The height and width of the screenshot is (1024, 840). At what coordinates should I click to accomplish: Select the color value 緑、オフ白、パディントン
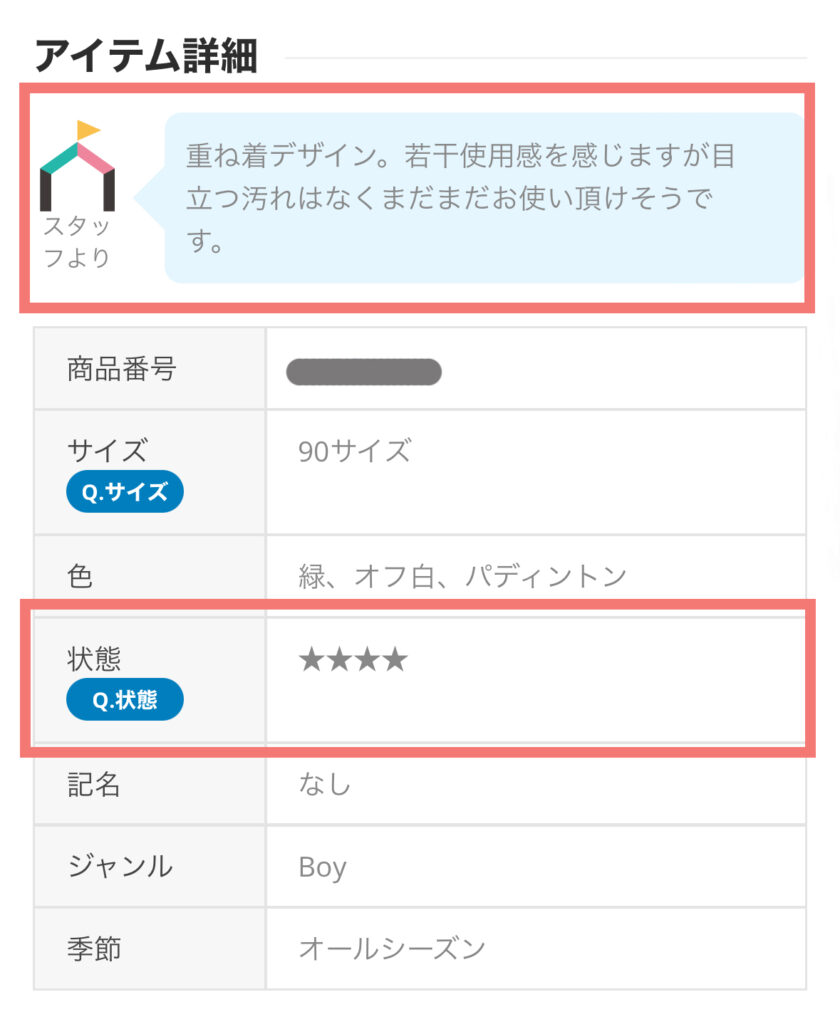click(x=462, y=576)
